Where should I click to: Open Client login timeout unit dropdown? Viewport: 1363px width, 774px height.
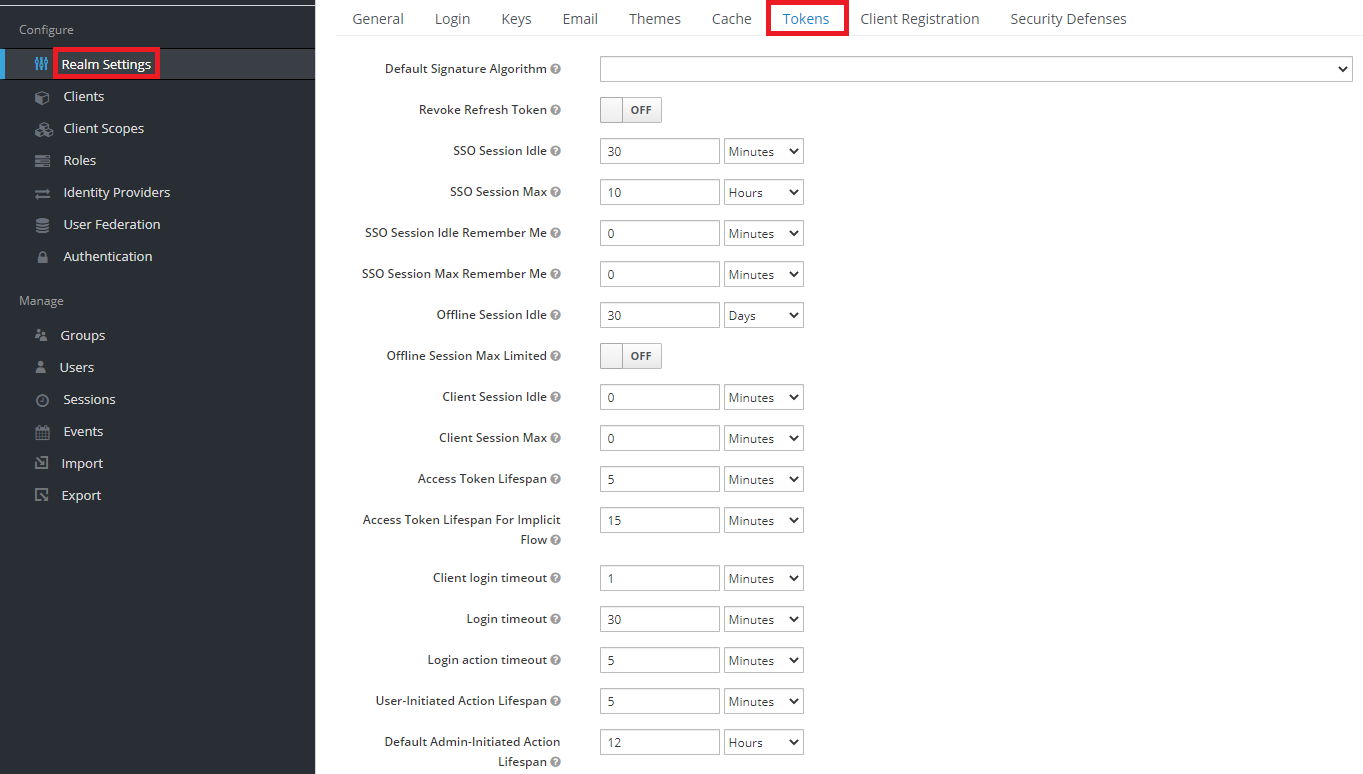(764, 578)
